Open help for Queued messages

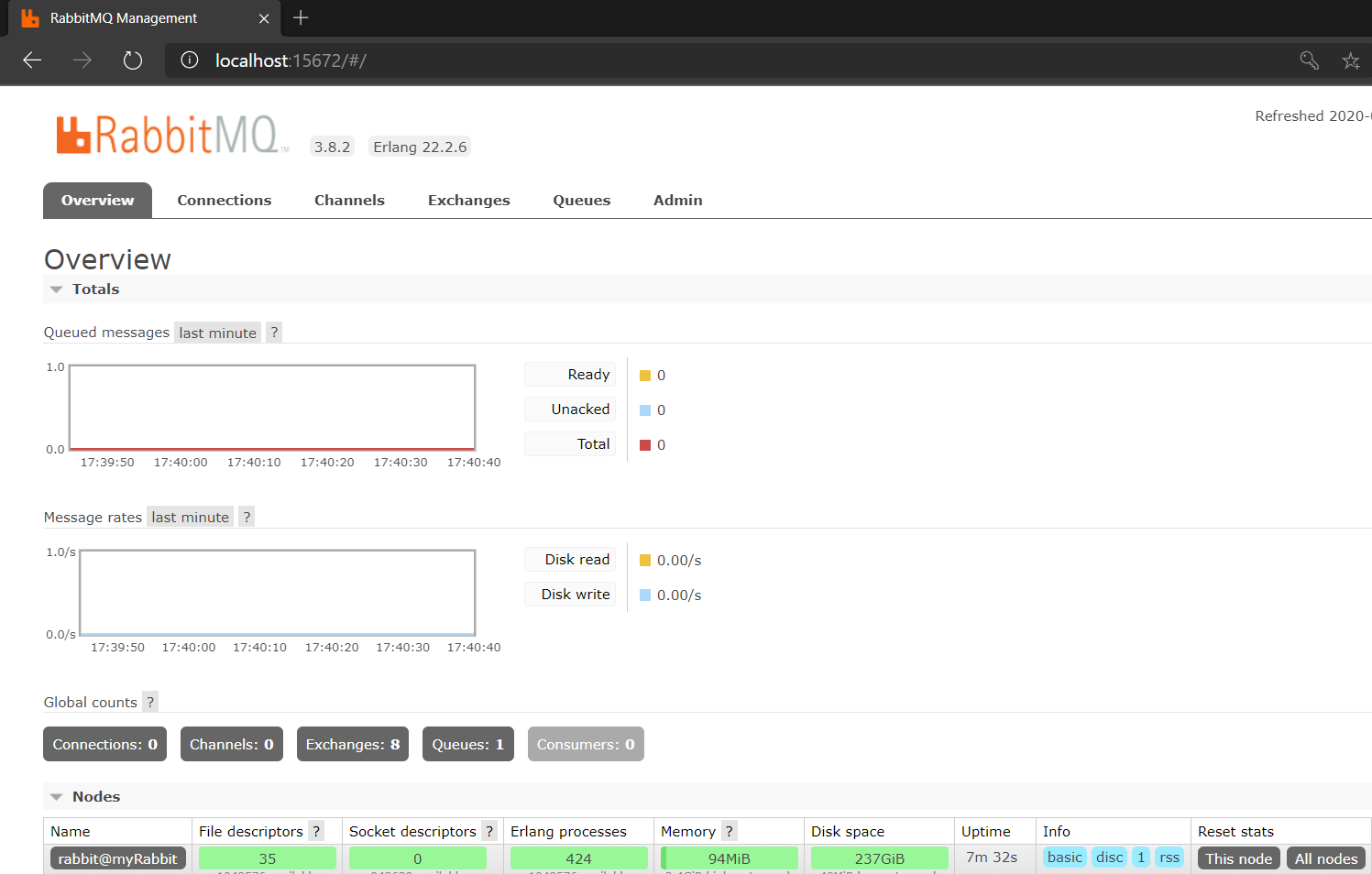(x=274, y=333)
